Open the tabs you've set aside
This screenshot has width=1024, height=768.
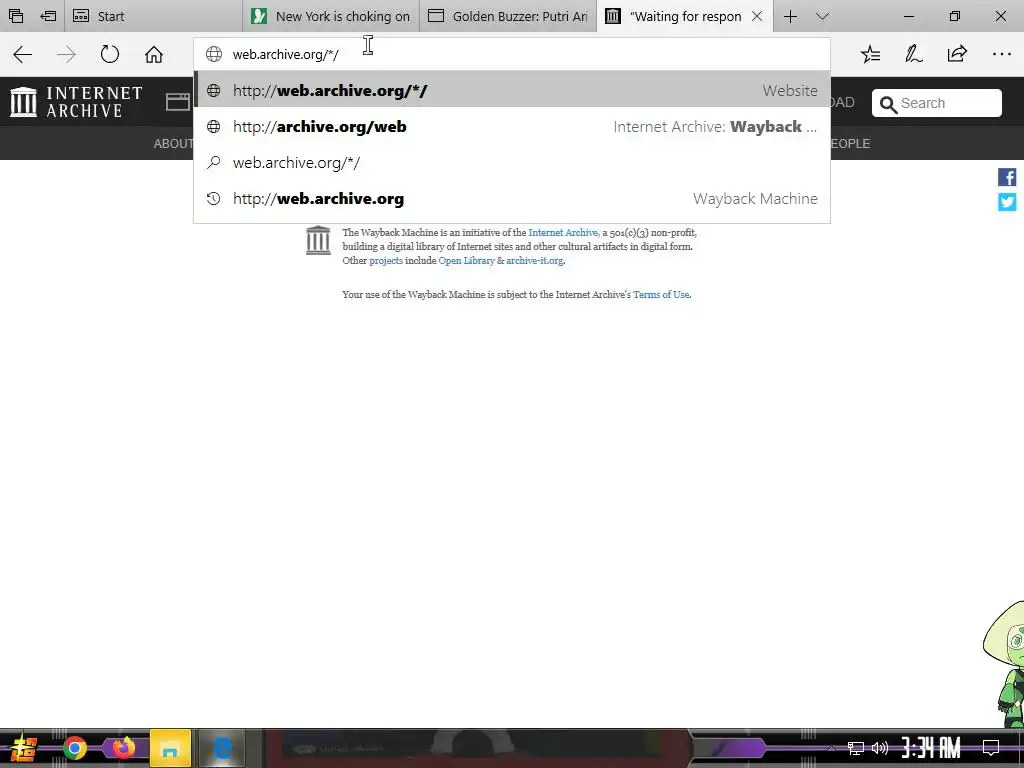coord(16,16)
